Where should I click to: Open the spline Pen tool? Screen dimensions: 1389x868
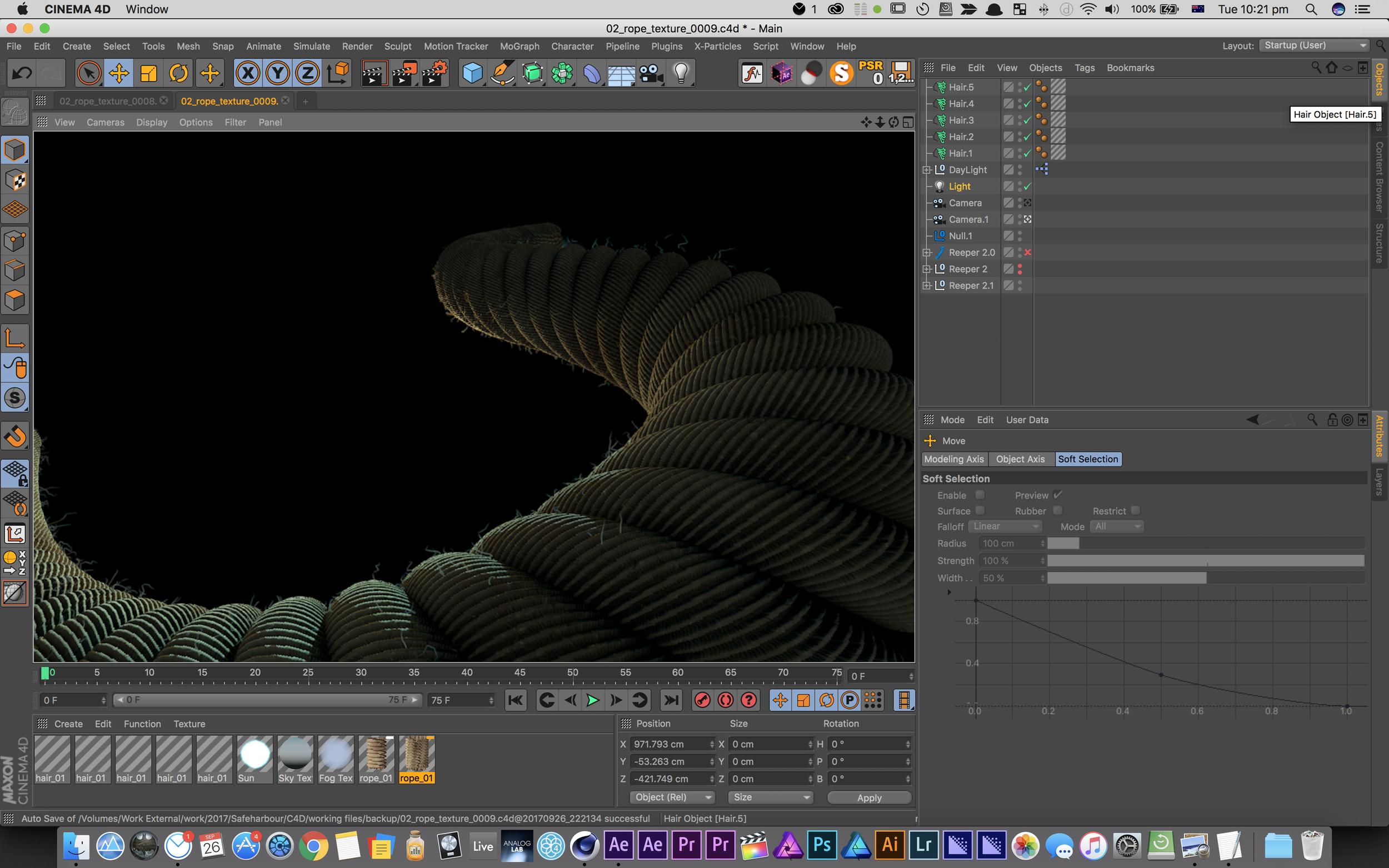click(x=502, y=73)
